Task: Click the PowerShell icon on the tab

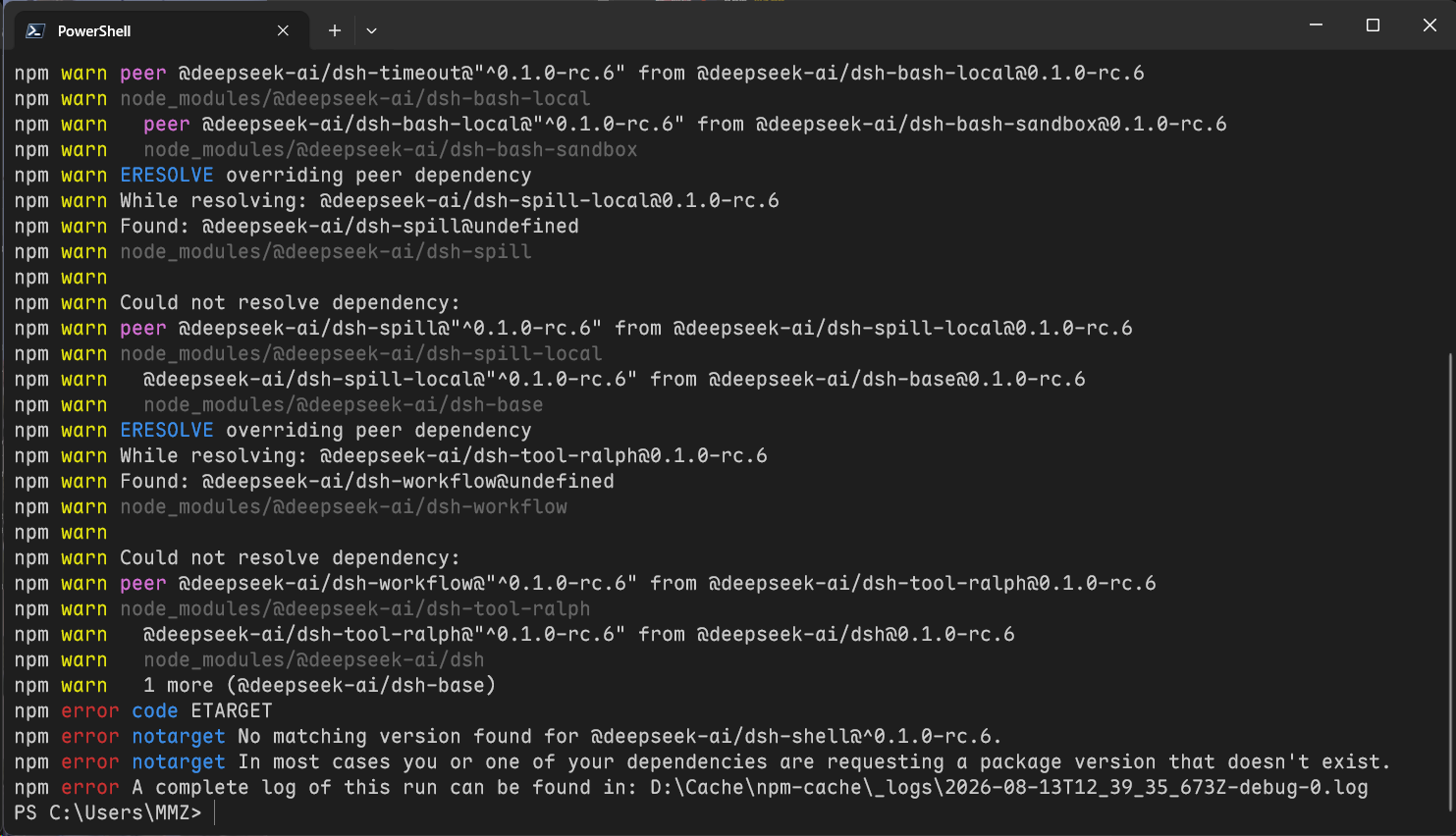Action: coord(35,30)
